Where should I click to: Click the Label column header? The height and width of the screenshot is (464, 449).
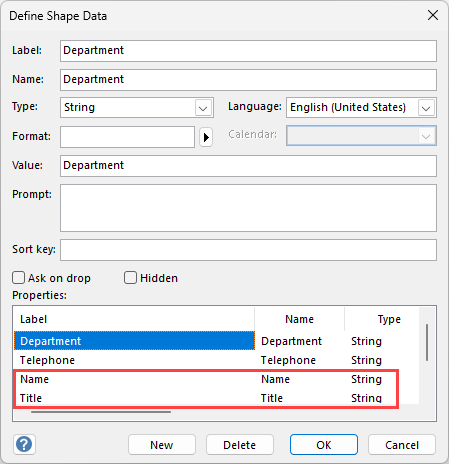click(x=134, y=319)
